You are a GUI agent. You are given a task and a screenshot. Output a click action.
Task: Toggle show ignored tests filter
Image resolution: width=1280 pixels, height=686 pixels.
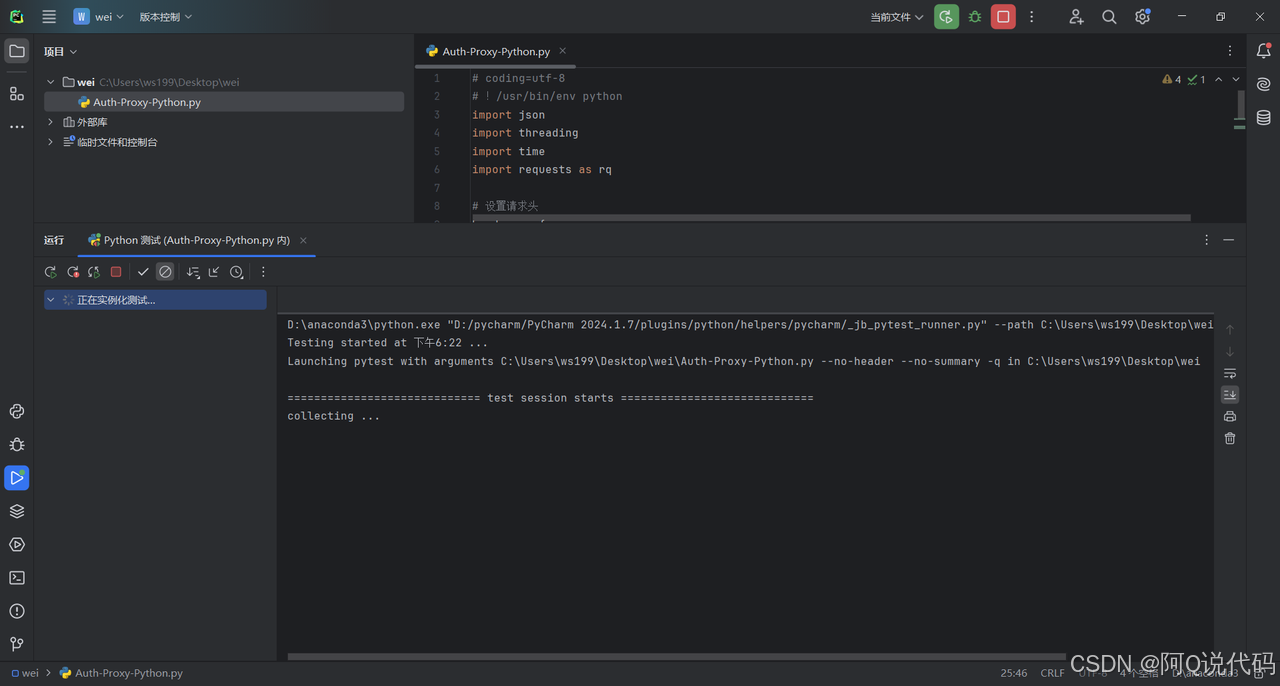click(x=165, y=272)
